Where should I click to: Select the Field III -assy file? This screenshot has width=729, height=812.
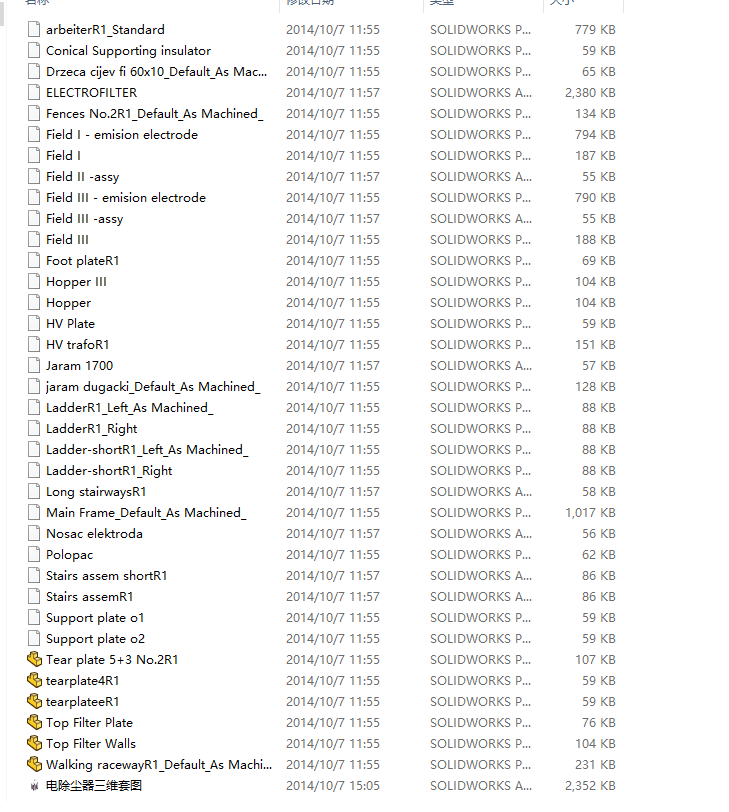coord(84,219)
